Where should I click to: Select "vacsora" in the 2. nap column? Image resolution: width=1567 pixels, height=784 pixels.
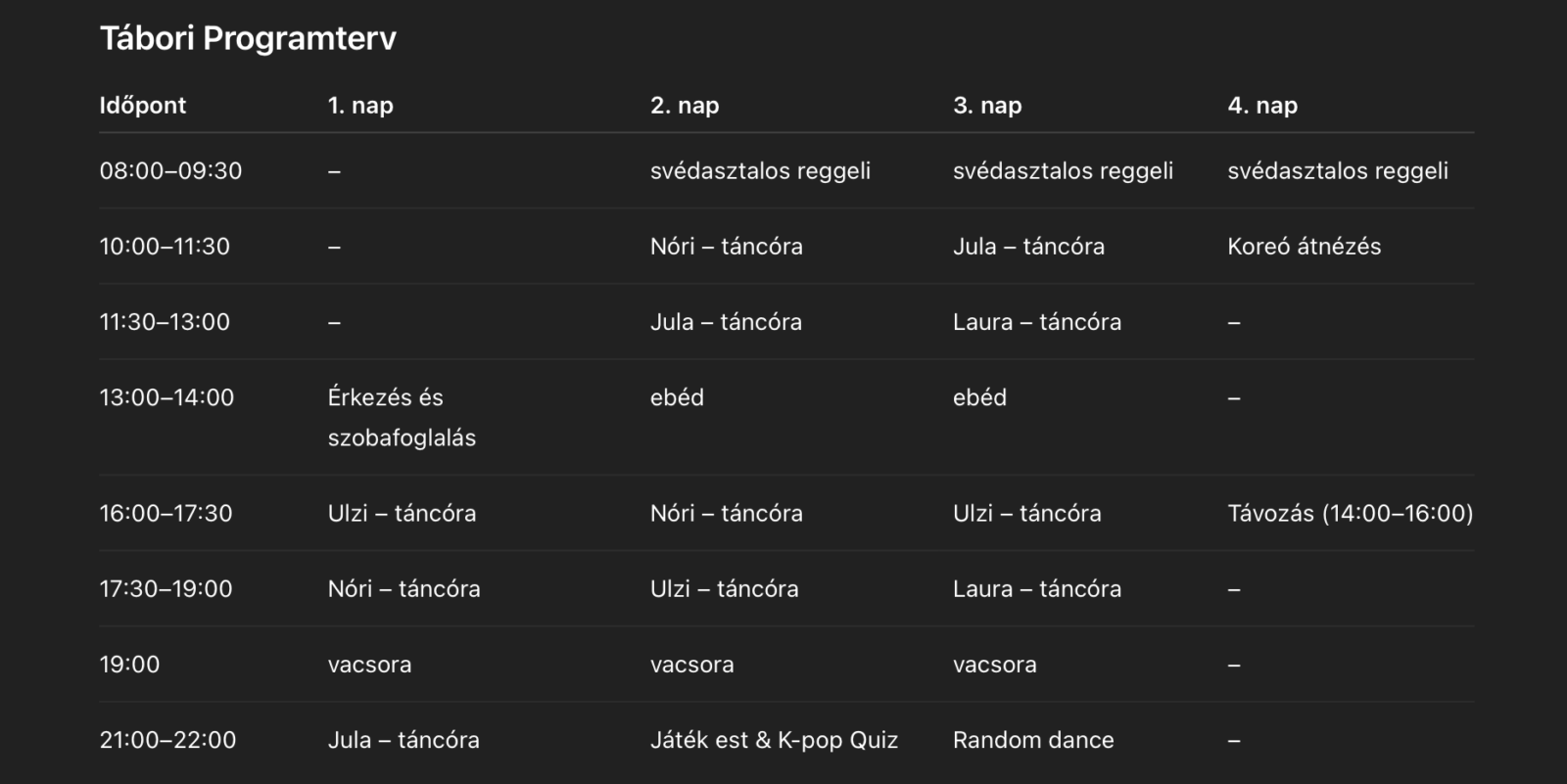[x=691, y=666]
